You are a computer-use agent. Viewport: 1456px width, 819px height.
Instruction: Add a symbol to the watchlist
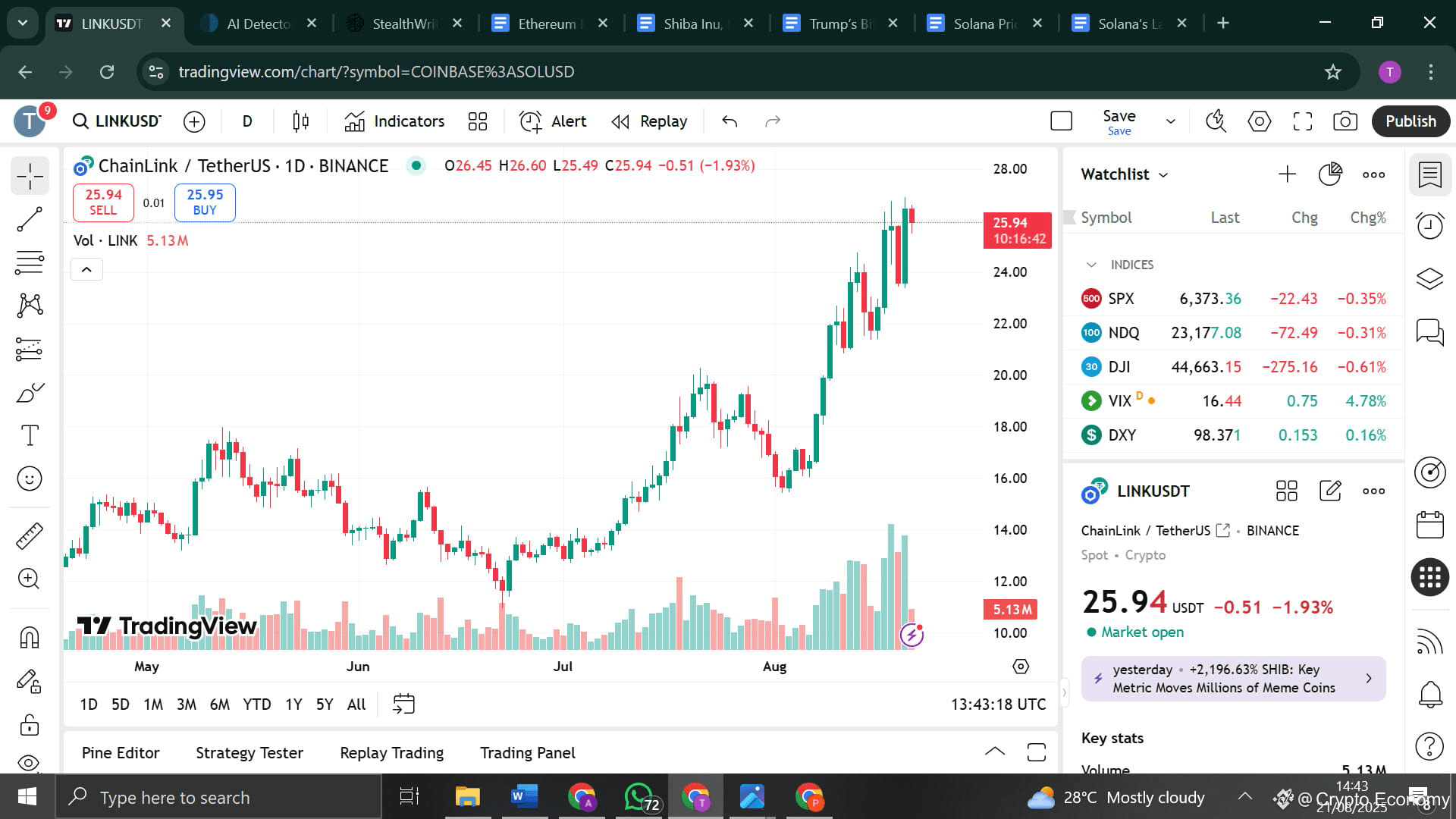pyautogui.click(x=1287, y=174)
